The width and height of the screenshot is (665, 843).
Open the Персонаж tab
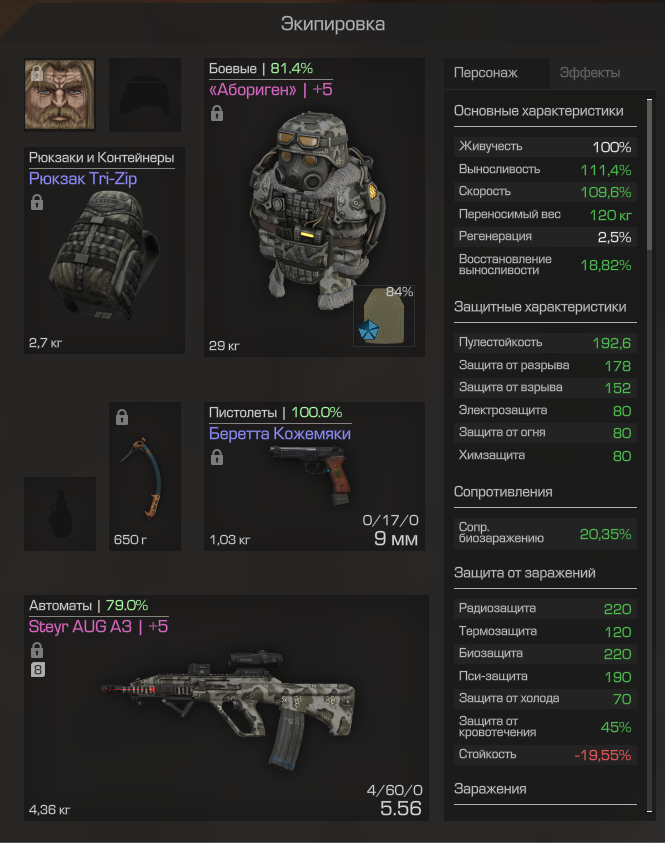pyautogui.click(x=486, y=73)
